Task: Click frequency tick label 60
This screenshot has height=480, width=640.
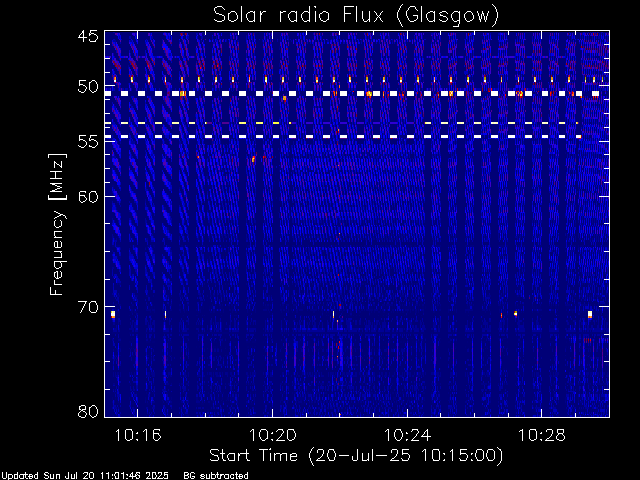Action: point(88,197)
